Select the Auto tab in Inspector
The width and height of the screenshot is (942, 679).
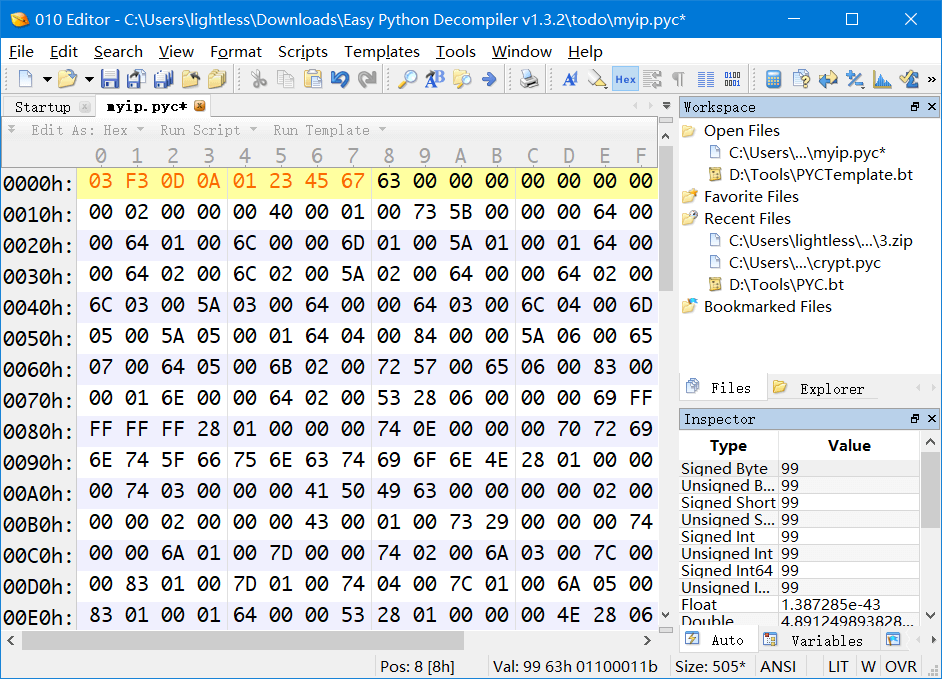pos(718,641)
